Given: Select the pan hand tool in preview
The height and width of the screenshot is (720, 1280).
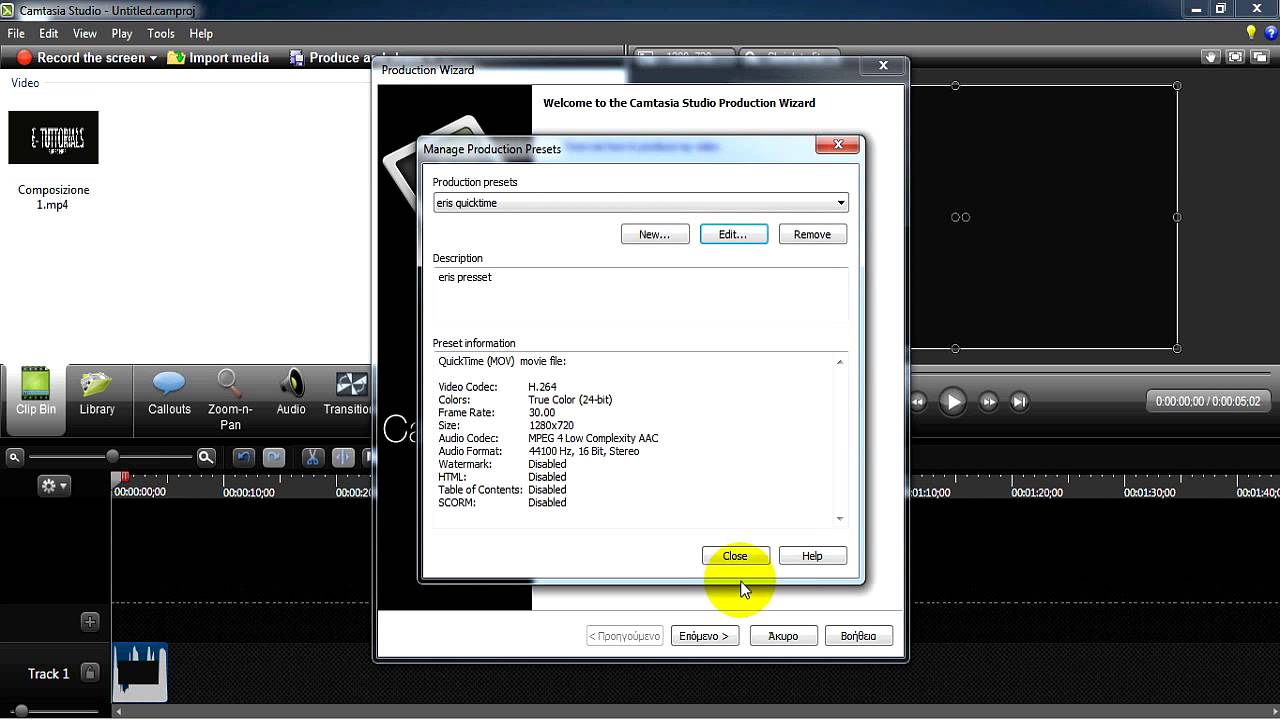Looking at the screenshot, I should 1211,58.
